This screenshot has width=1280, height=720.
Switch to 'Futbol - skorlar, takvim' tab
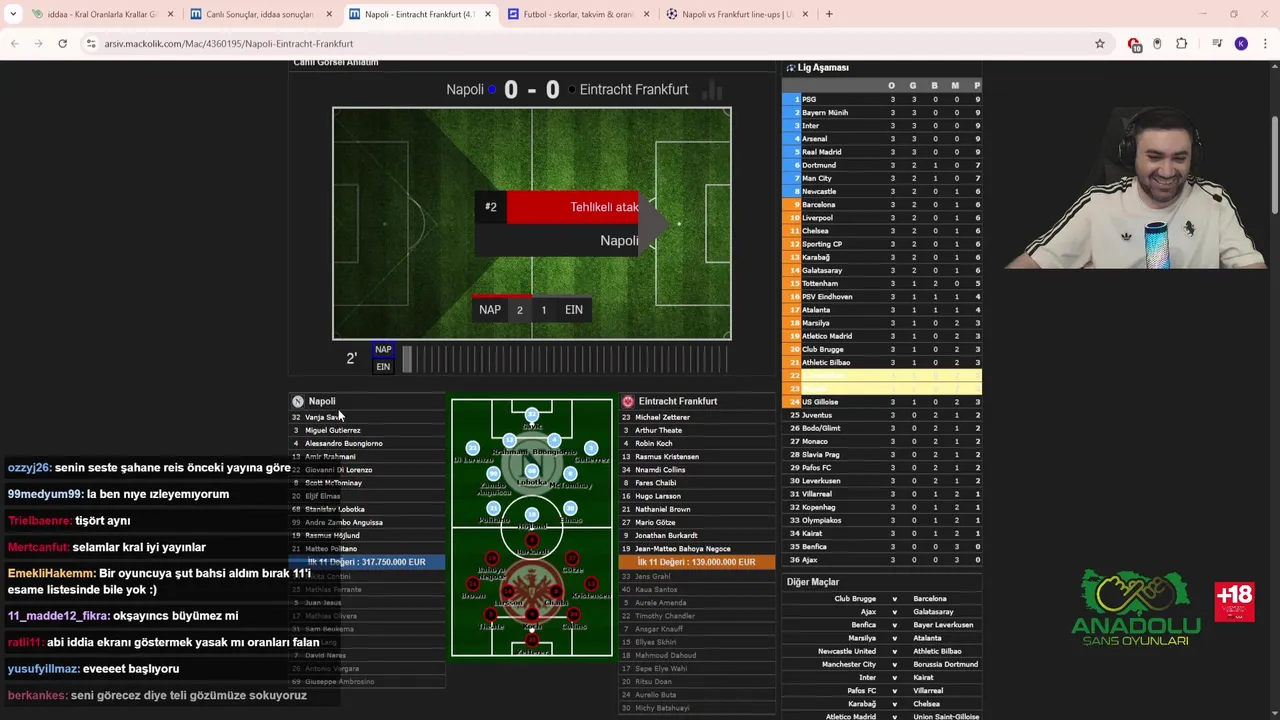[x=578, y=14]
